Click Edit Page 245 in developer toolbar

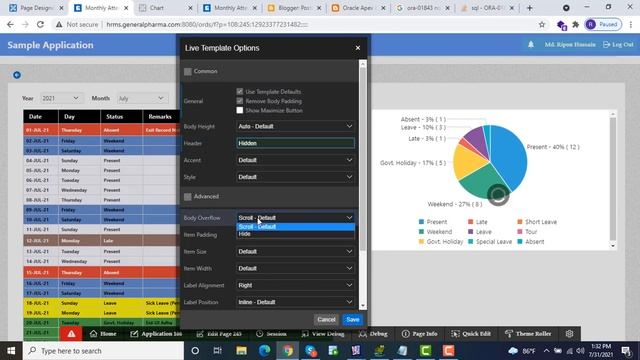point(219,334)
